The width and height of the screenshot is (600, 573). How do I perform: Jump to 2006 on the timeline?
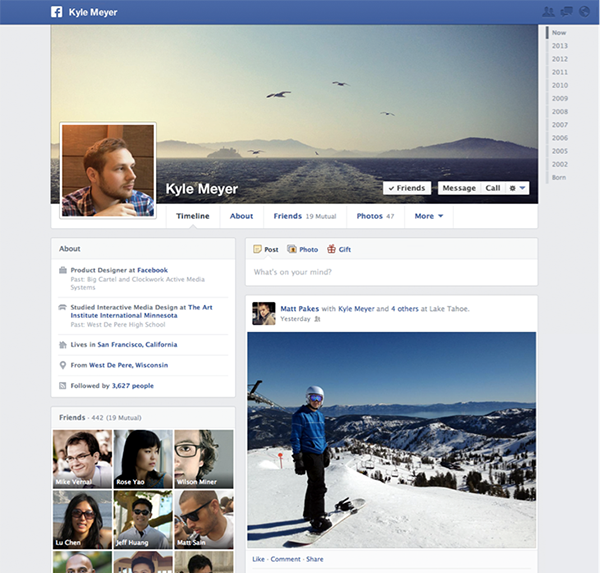tap(559, 138)
